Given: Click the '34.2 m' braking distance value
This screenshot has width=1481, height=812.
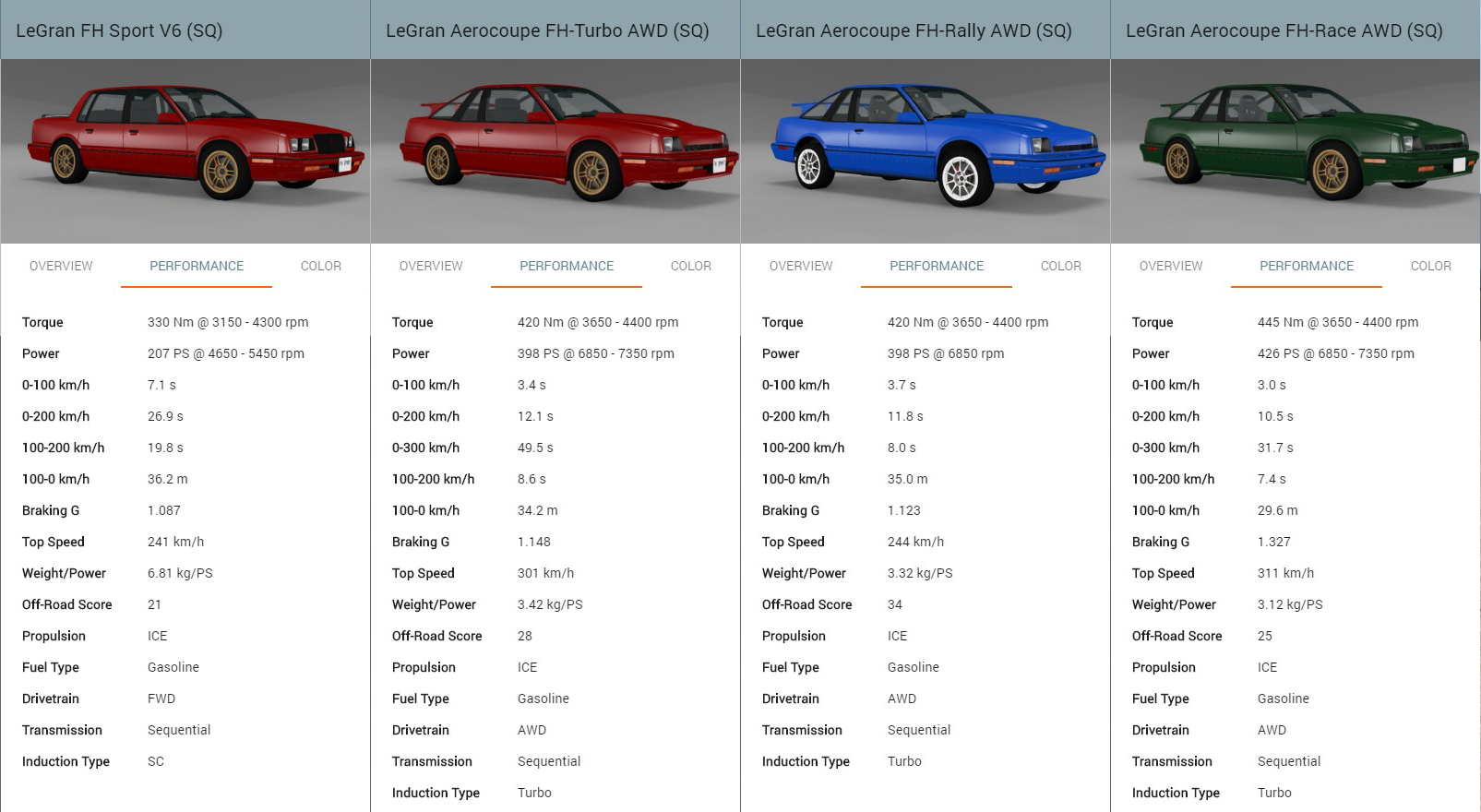Looking at the screenshot, I should (x=537, y=510).
